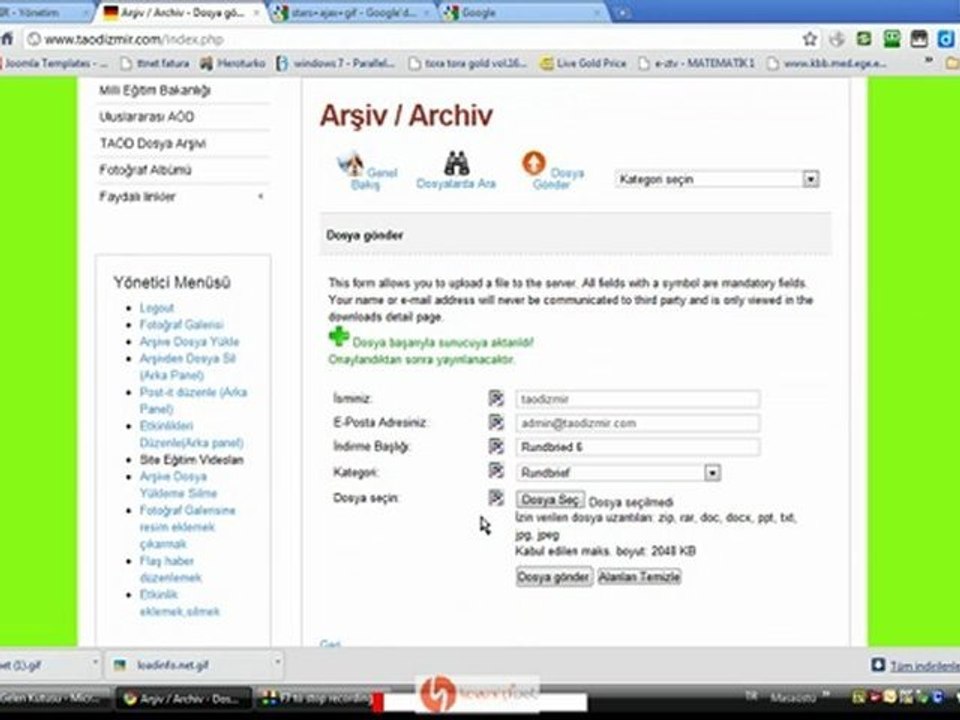This screenshot has height=720, width=960.
Task: Expand Faydalı linkler submenu arrow
Action: tap(261, 197)
